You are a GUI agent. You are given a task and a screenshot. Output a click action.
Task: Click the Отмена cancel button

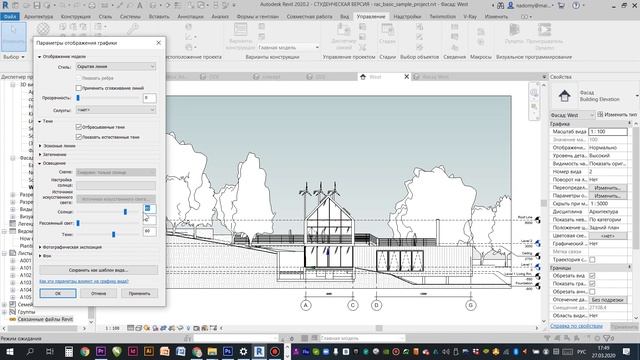(98, 293)
